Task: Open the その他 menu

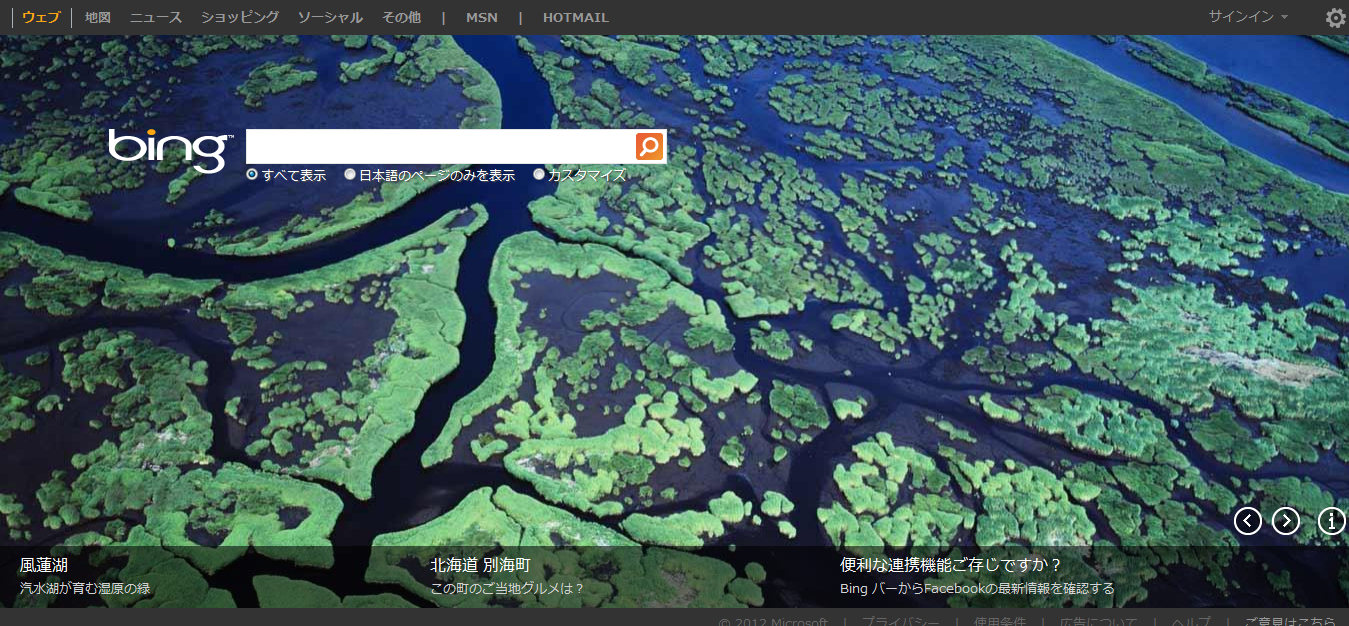Action: click(x=401, y=18)
